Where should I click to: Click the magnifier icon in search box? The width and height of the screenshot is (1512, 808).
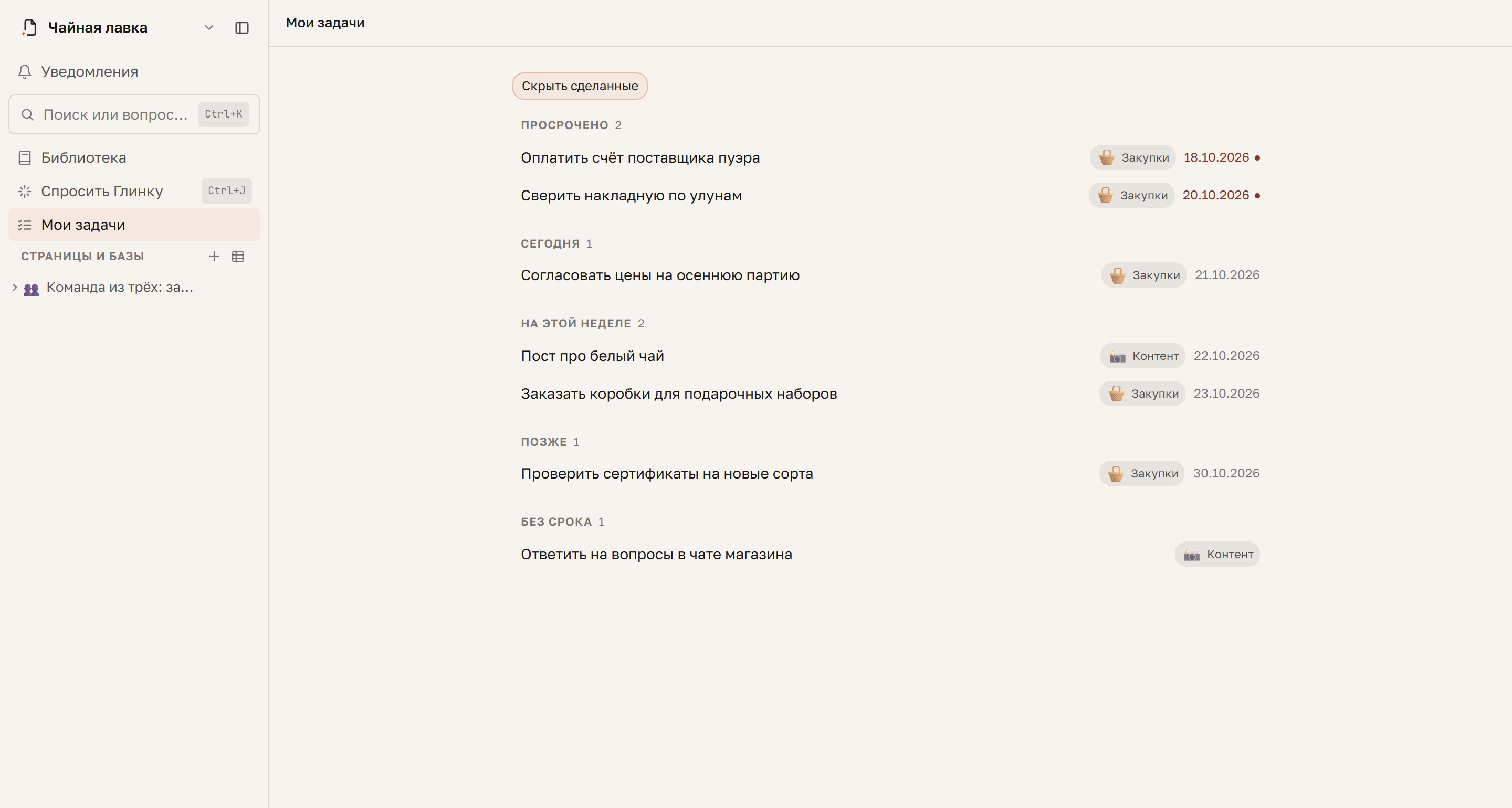27,114
